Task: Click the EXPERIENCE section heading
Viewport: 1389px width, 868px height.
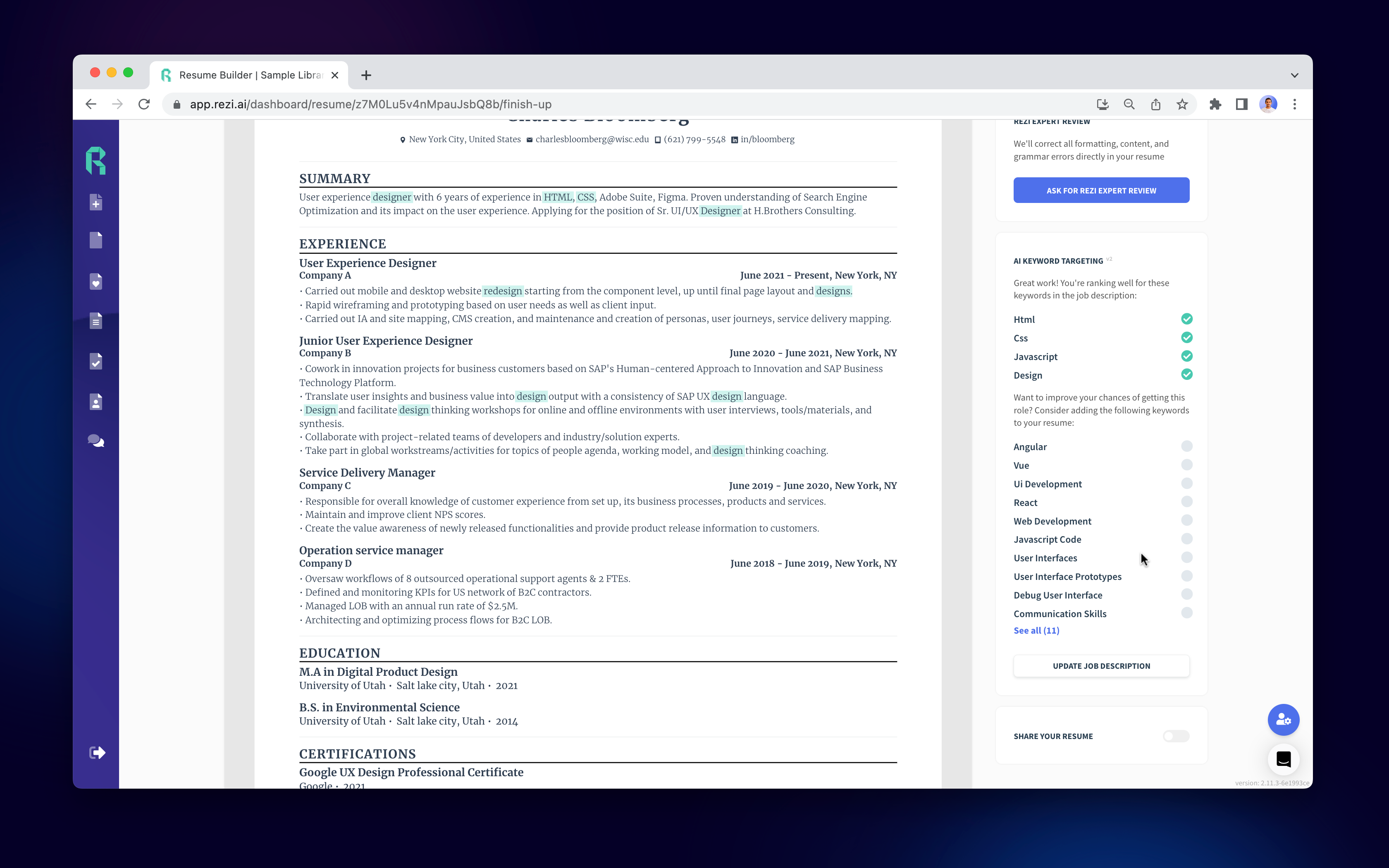Action: point(343,244)
